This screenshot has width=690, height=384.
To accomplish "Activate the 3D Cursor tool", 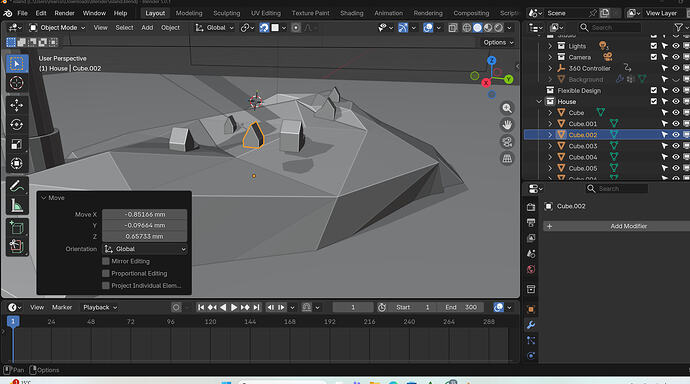I will [x=17, y=83].
